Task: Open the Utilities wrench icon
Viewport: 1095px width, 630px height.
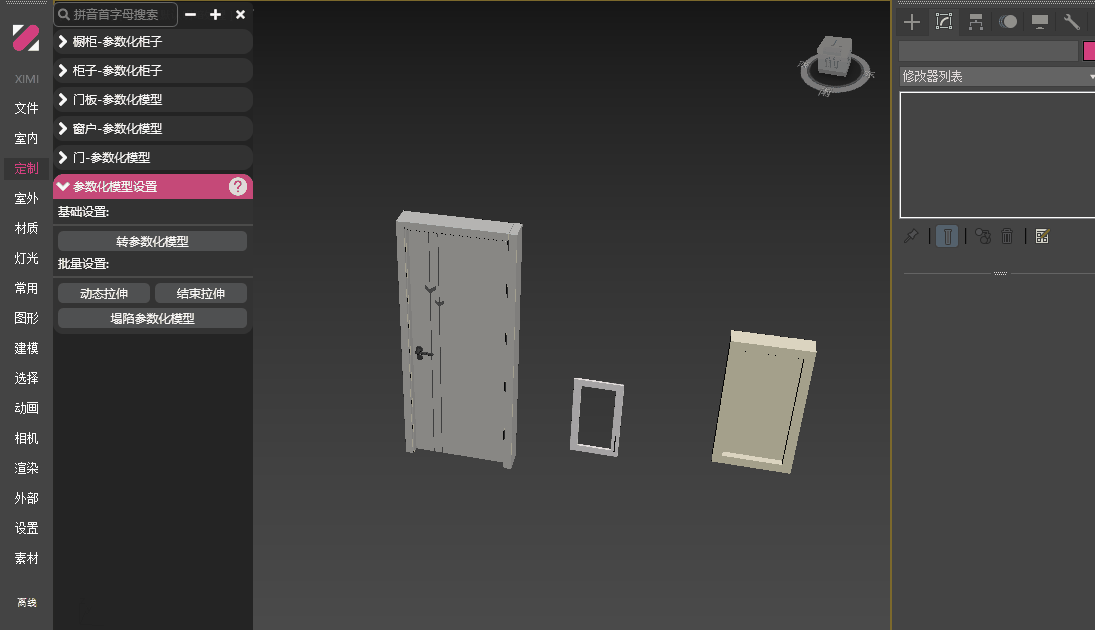Action: (x=1071, y=22)
